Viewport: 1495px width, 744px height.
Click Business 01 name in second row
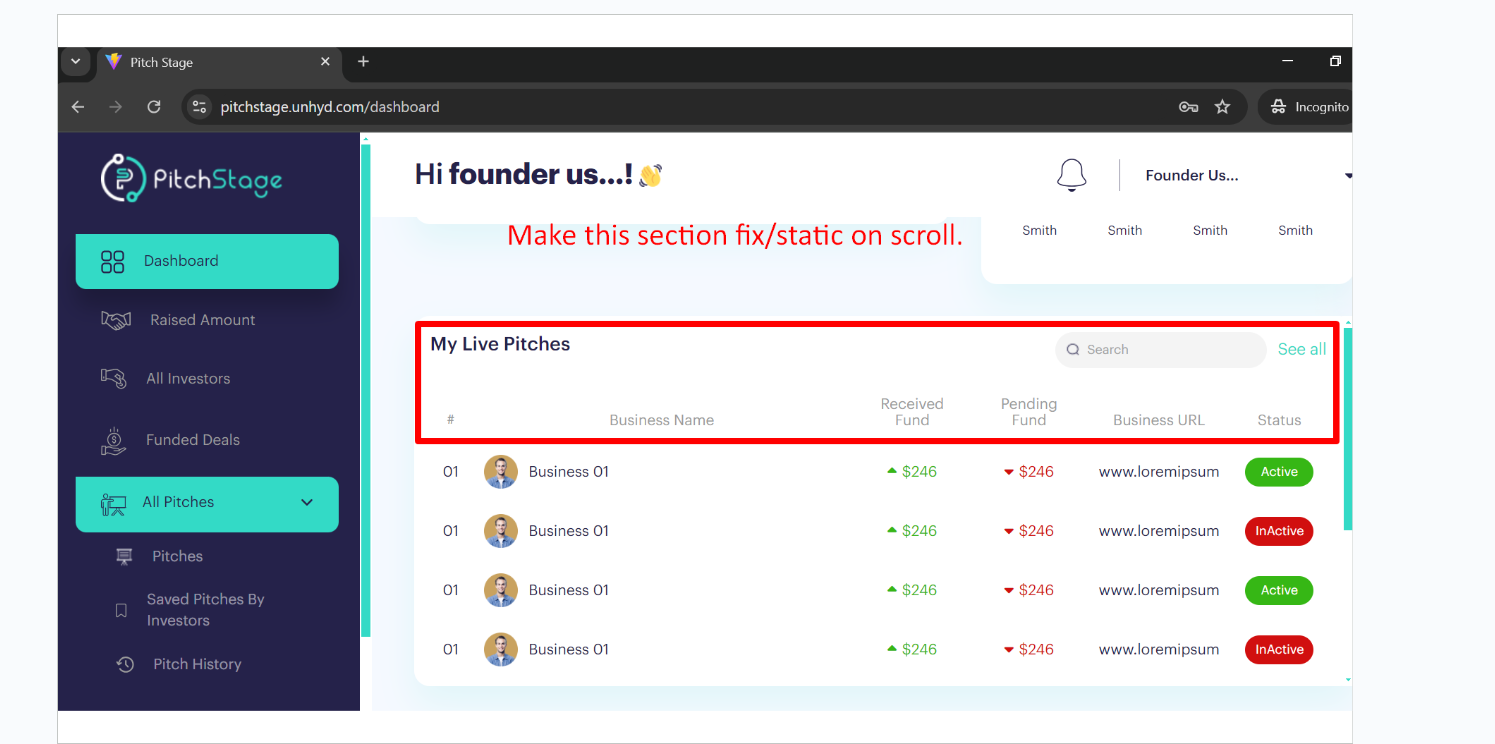tap(569, 531)
